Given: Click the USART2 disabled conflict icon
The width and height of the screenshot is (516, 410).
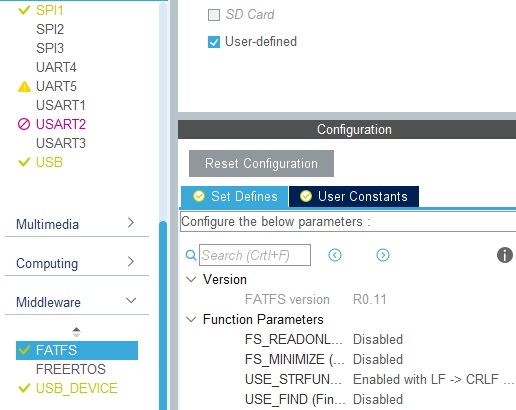Looking at the screenshot, I should 24,124.
